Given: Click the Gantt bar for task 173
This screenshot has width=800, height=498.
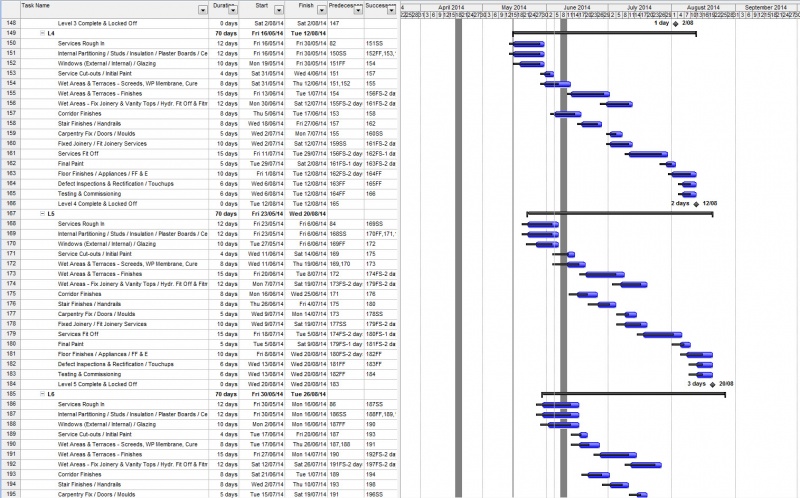Looking at the screenshot, I should click(605, 275).
